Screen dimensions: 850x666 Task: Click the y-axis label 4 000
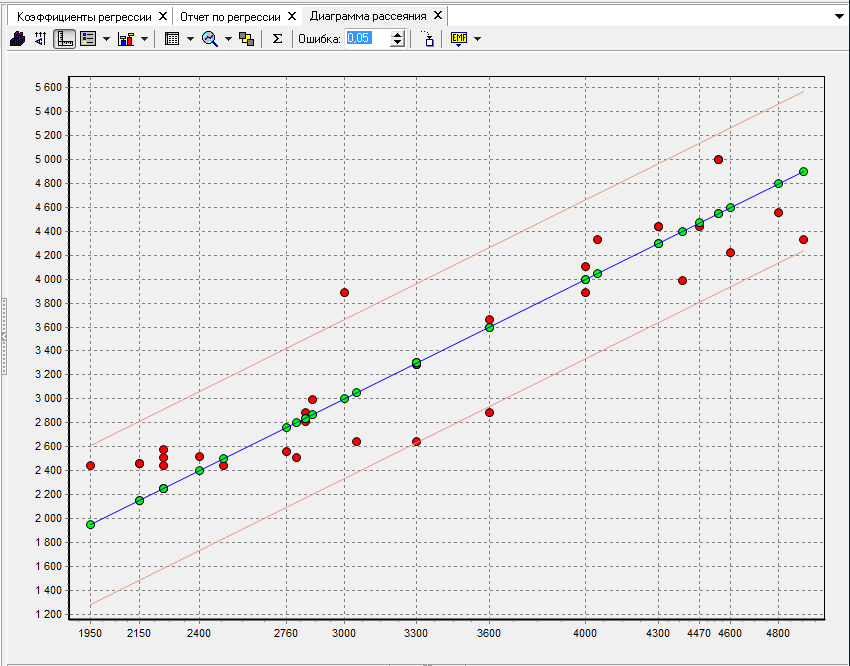(49, 279)
